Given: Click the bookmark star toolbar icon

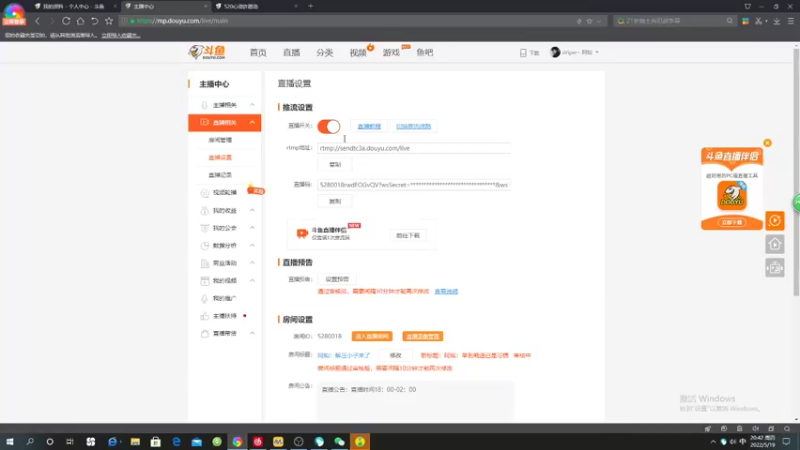Looking at the screenshot, I should click(x=109, y=21).
